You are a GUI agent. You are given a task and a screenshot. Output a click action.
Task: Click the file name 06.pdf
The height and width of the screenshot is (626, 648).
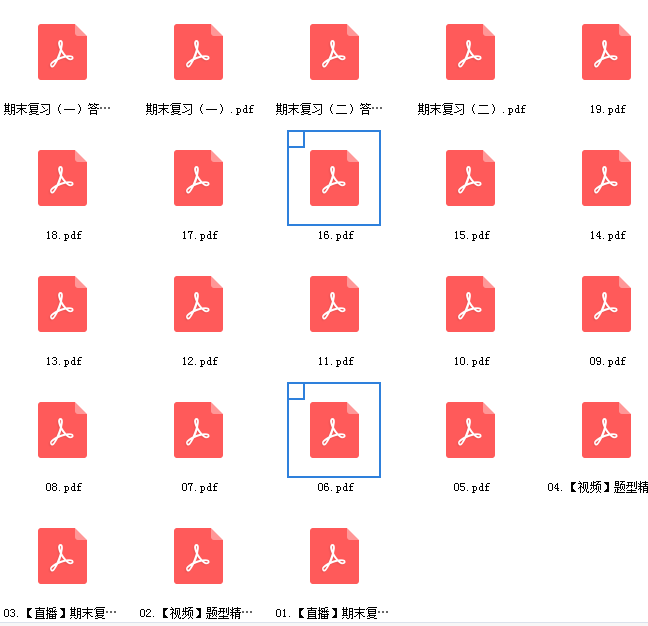pos(336,488)
